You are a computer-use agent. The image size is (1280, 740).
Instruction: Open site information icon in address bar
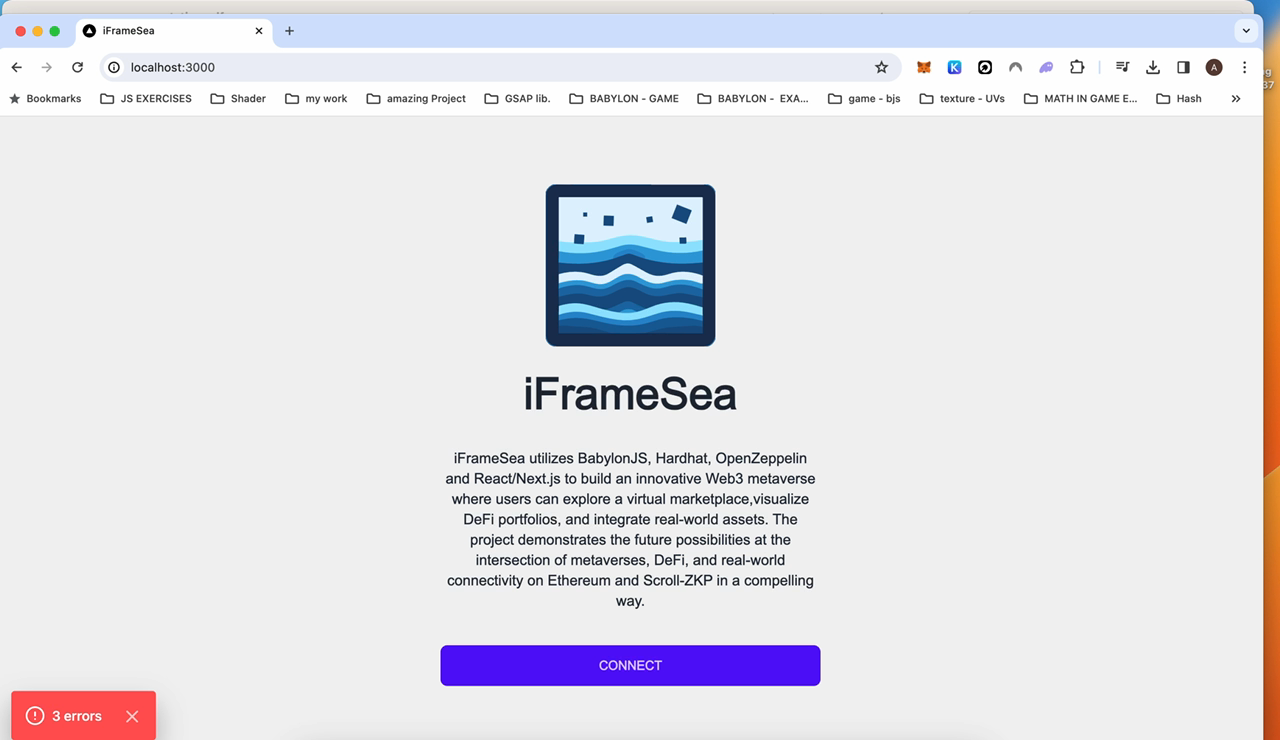click(x=114, y=67)
